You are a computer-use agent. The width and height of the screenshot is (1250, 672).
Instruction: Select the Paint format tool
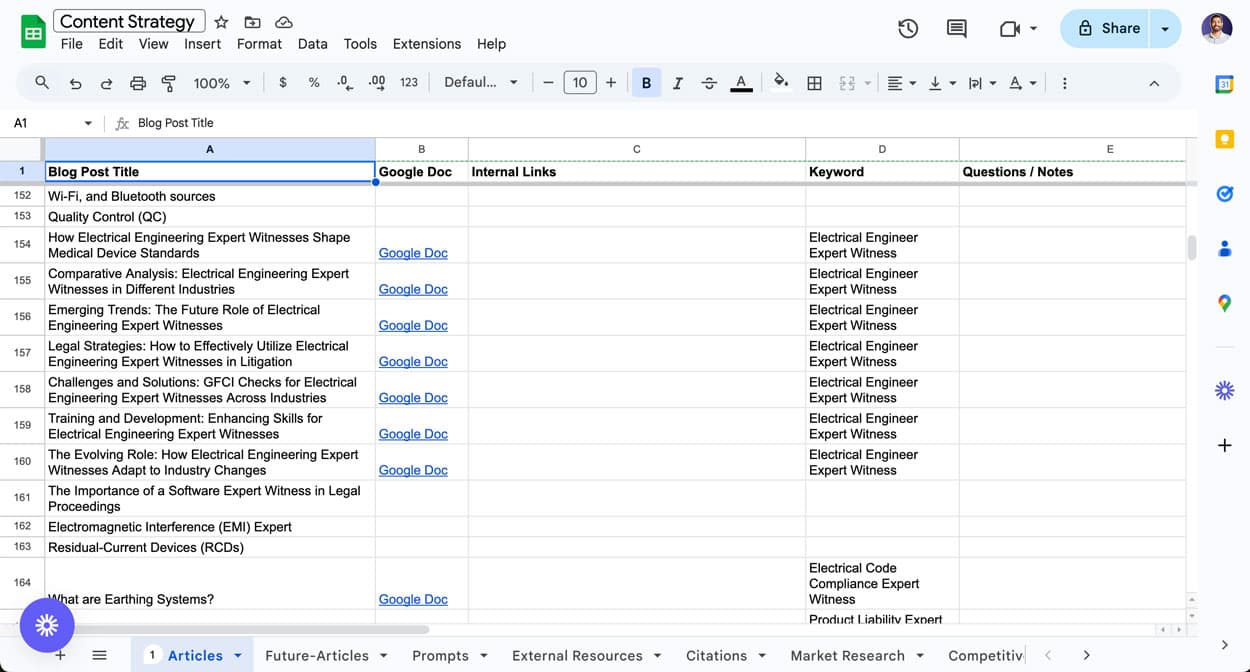click(x=170, y=82)
